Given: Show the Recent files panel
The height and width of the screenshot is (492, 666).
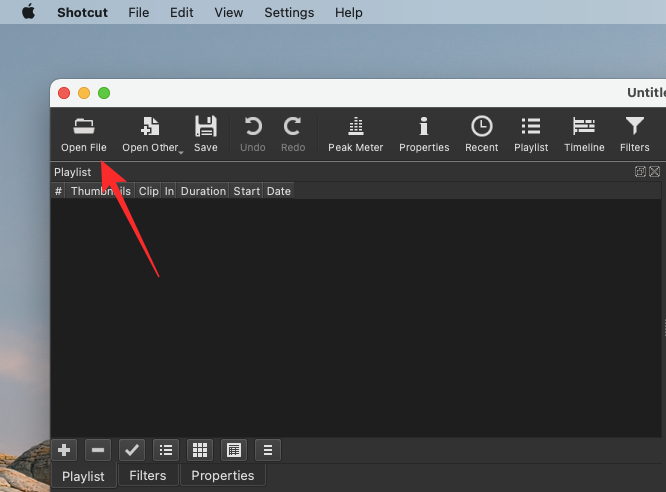Looking at the screenshot, I should (x=481, y=134).
